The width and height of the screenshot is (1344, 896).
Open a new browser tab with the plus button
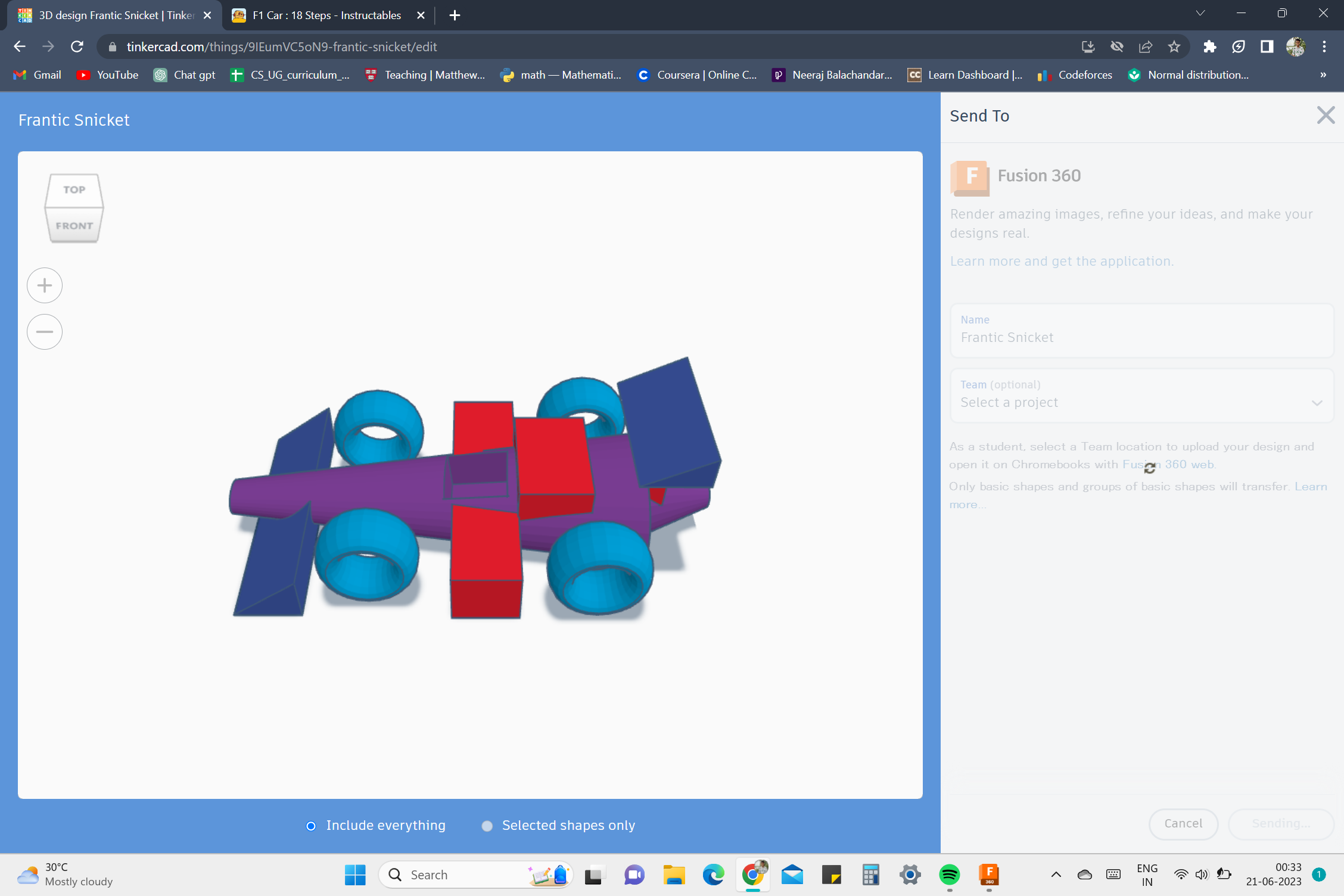pyautogui.click(x=455, y=15)
